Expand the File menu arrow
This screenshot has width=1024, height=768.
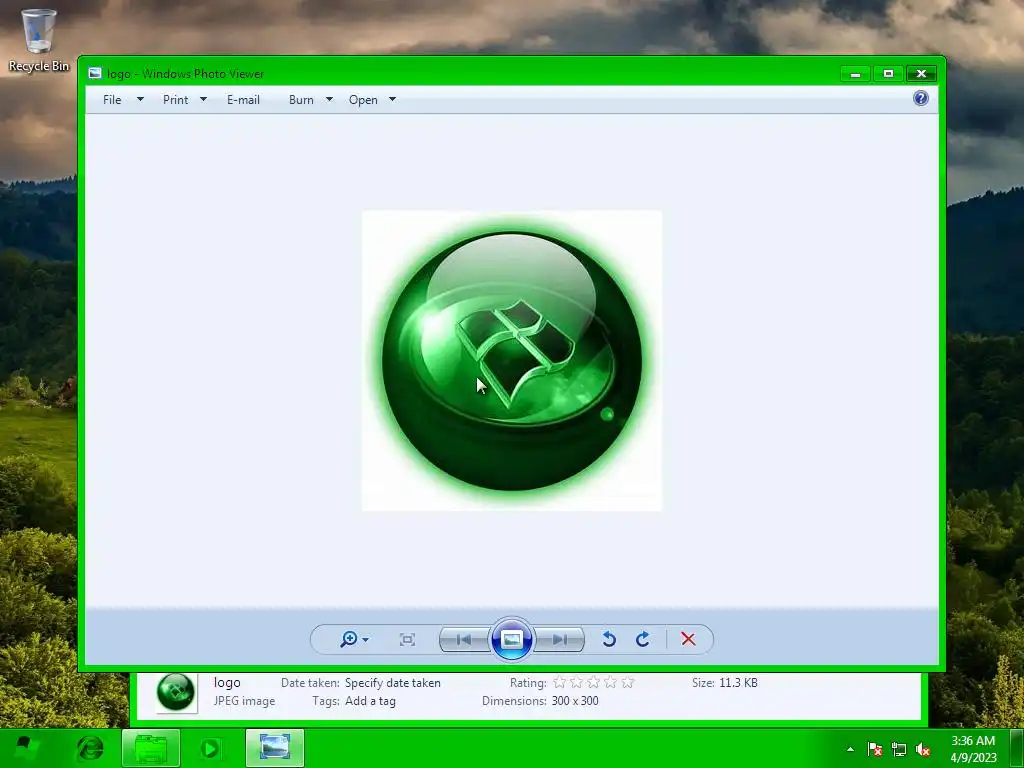pyautogui.click(x=140, y=99)
